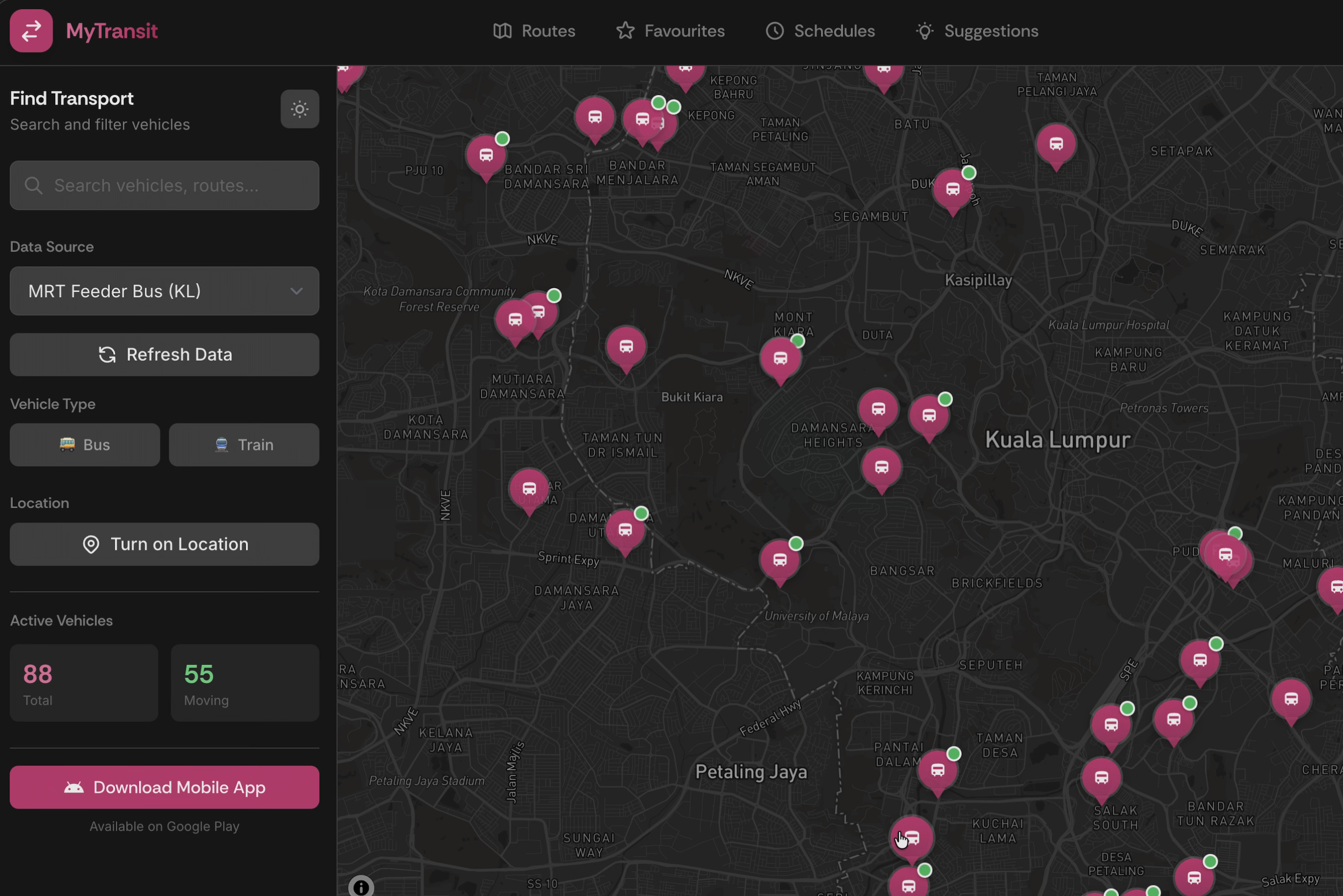Open the map info icon at bottom-left

point(361,887)
